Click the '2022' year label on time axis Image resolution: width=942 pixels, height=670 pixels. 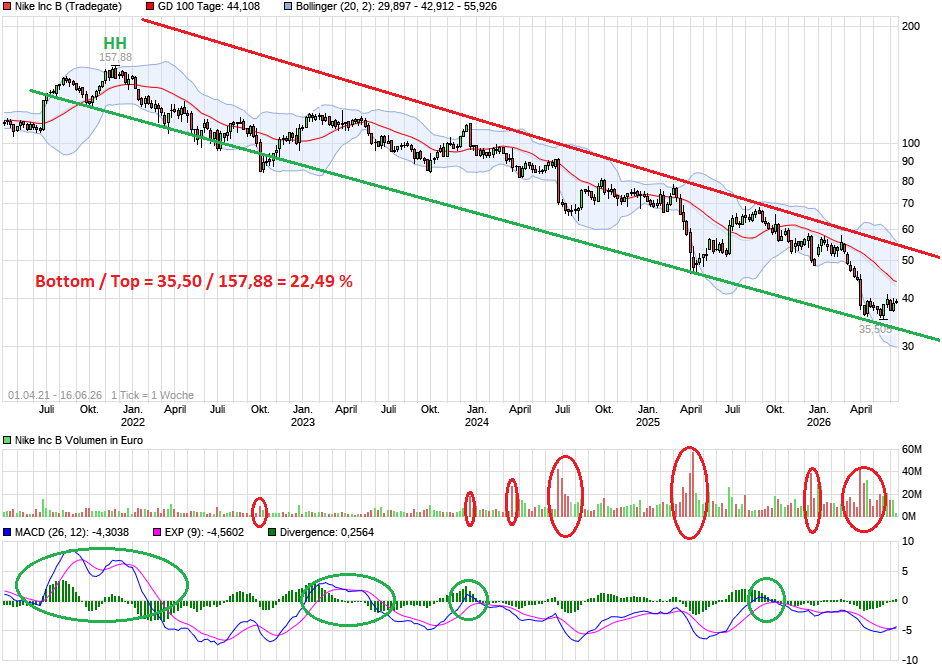click(133, 422)
